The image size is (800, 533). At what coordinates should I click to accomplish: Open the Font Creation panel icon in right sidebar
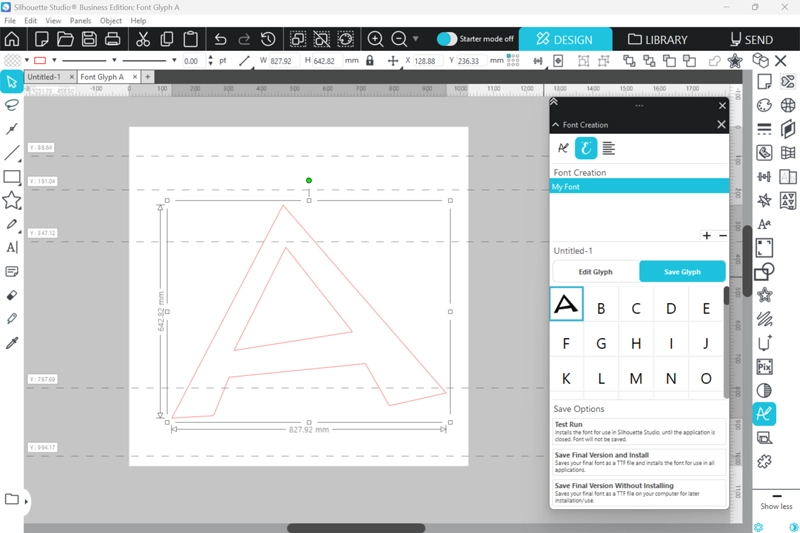[764, 413]
